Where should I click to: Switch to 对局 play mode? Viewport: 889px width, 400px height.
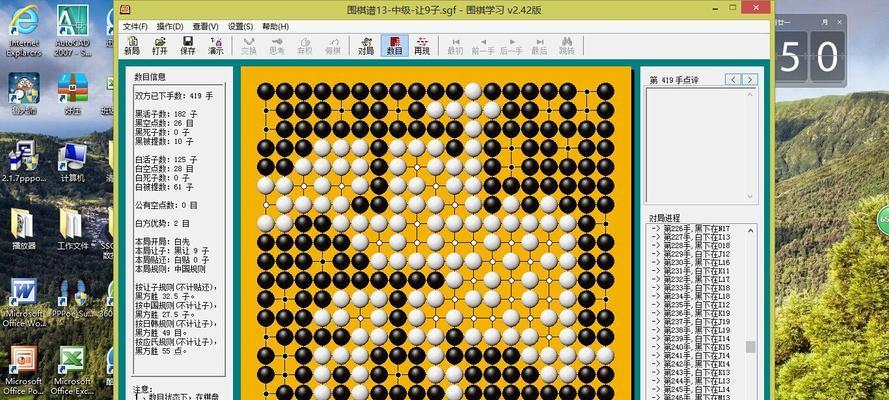pos(366,45)
